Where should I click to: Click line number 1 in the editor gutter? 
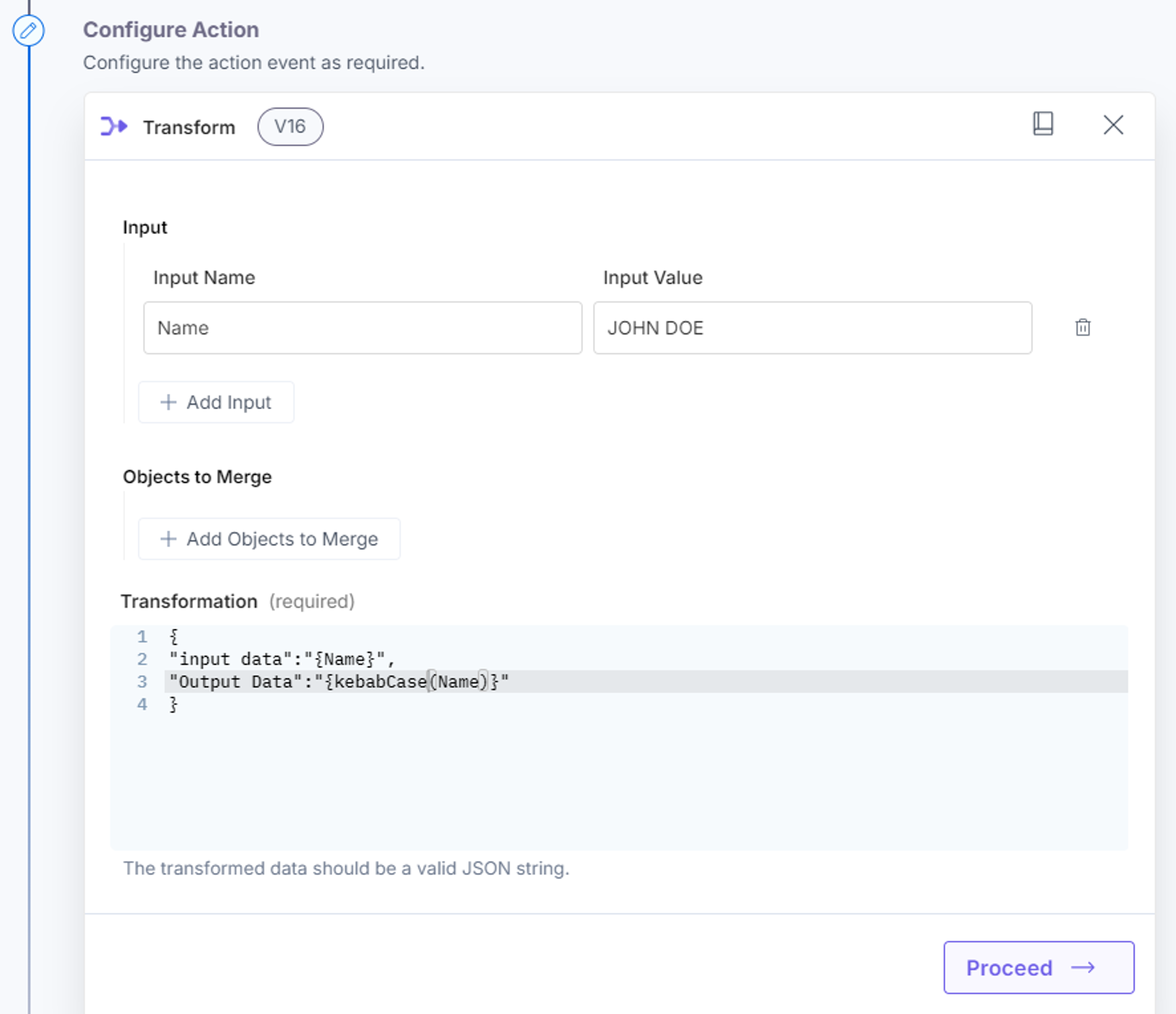pos(142,637)
